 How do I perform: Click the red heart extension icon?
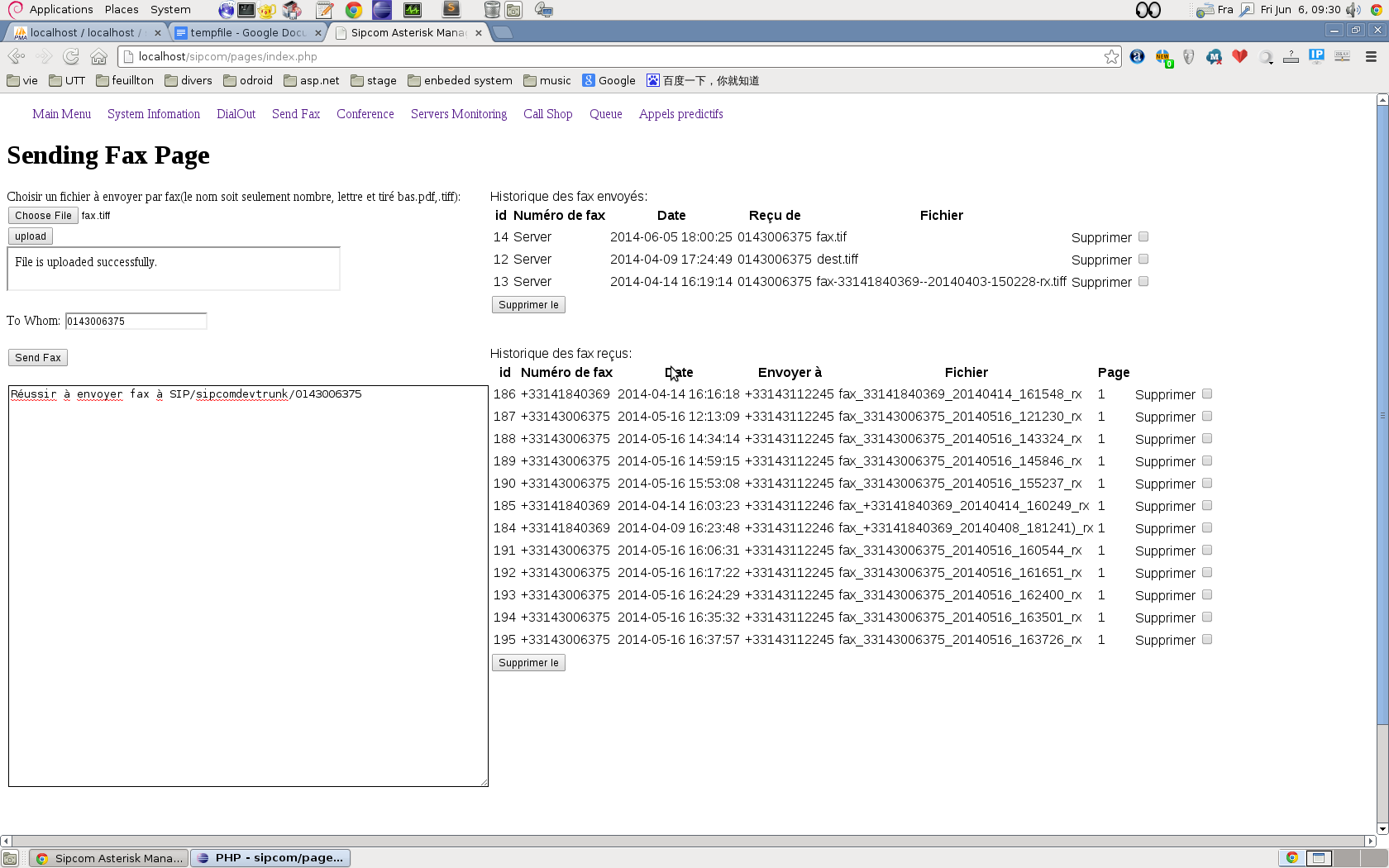click(1239, 56)
